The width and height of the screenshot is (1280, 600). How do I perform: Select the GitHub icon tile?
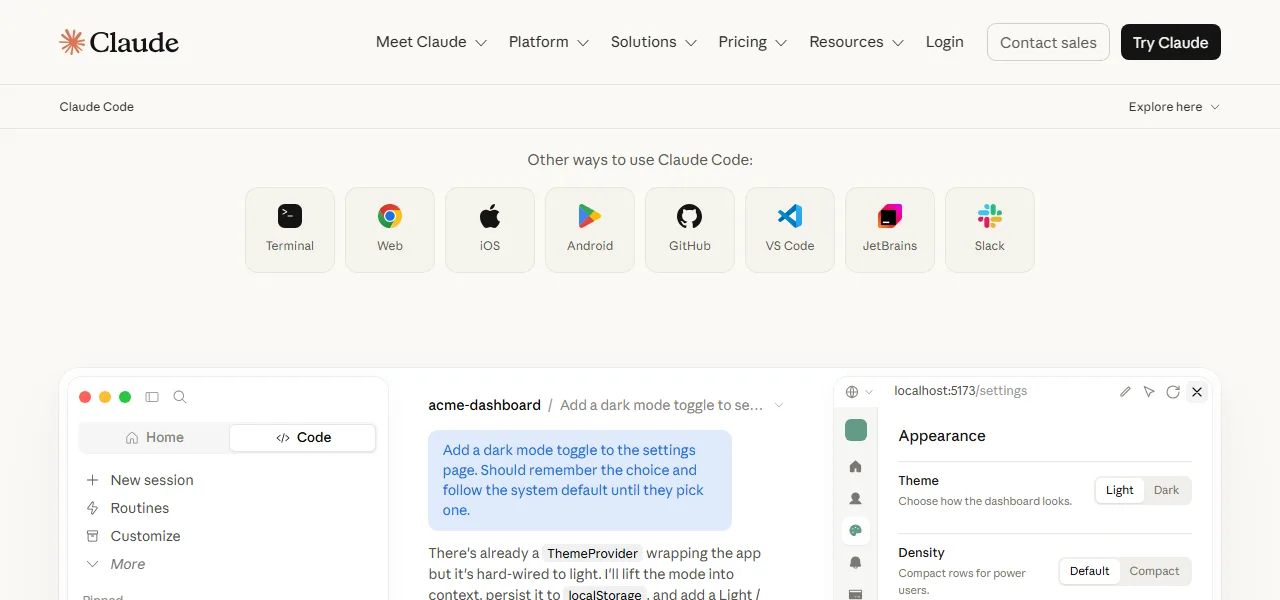[x=690, y=230]
